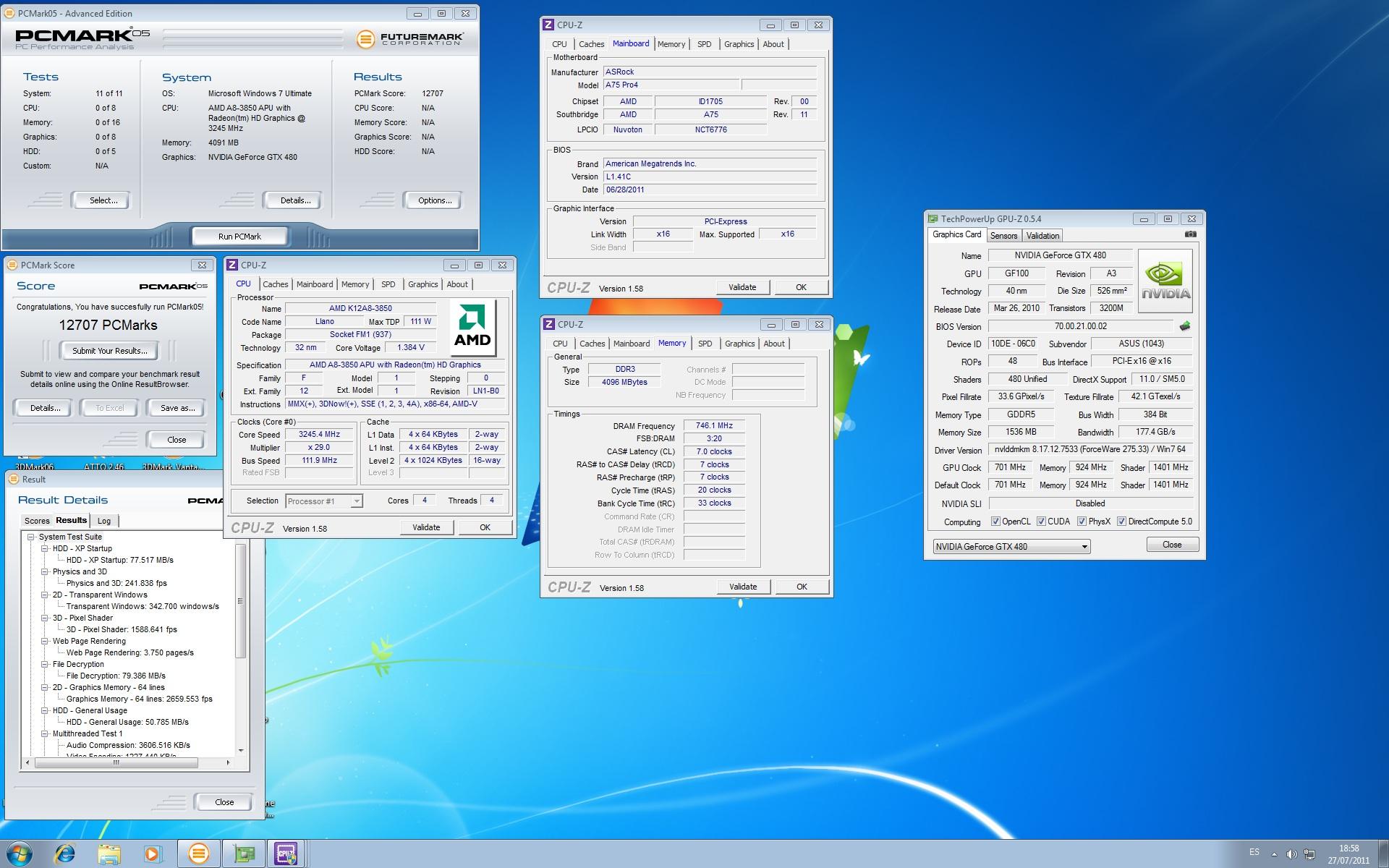Click Close button in GPU-Z

(x=1172, y=545)
